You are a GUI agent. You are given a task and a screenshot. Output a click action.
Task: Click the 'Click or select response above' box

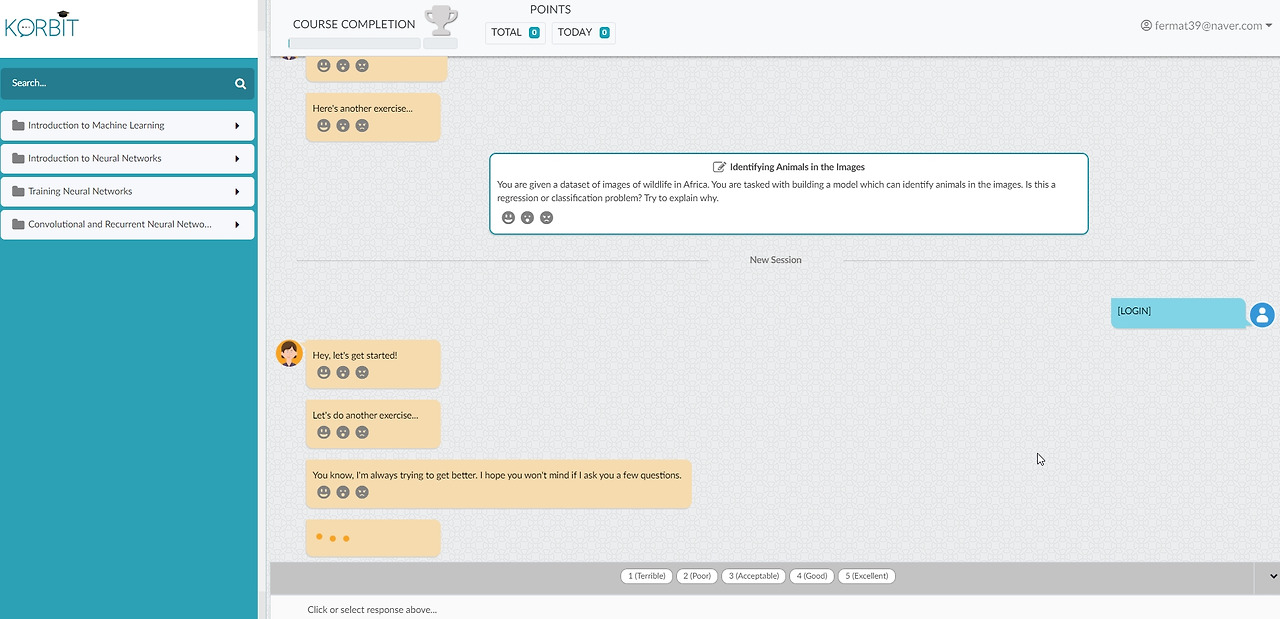click(x=775, y=609)
